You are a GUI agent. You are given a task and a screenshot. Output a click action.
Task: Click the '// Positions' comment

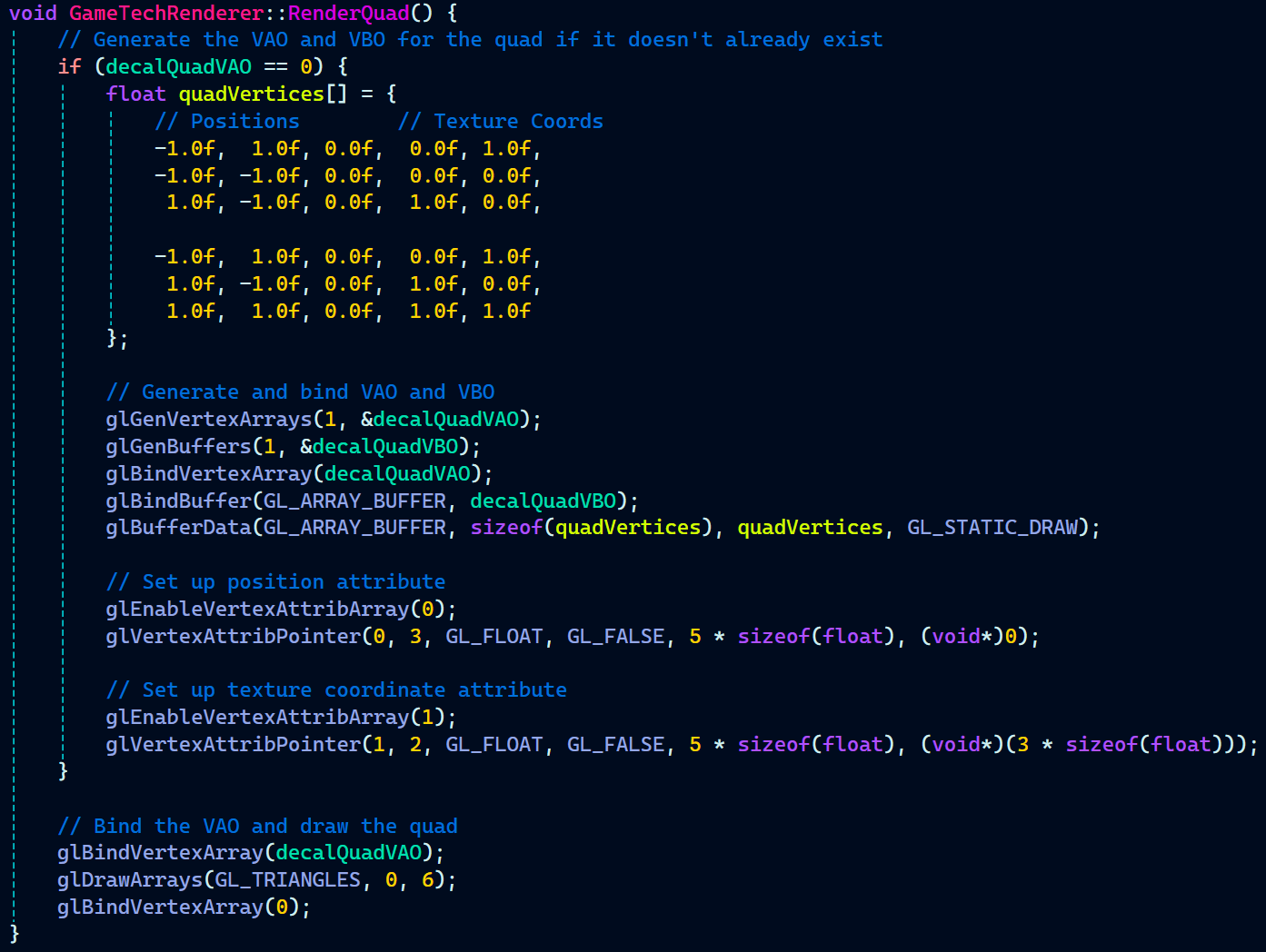[226, 121]
